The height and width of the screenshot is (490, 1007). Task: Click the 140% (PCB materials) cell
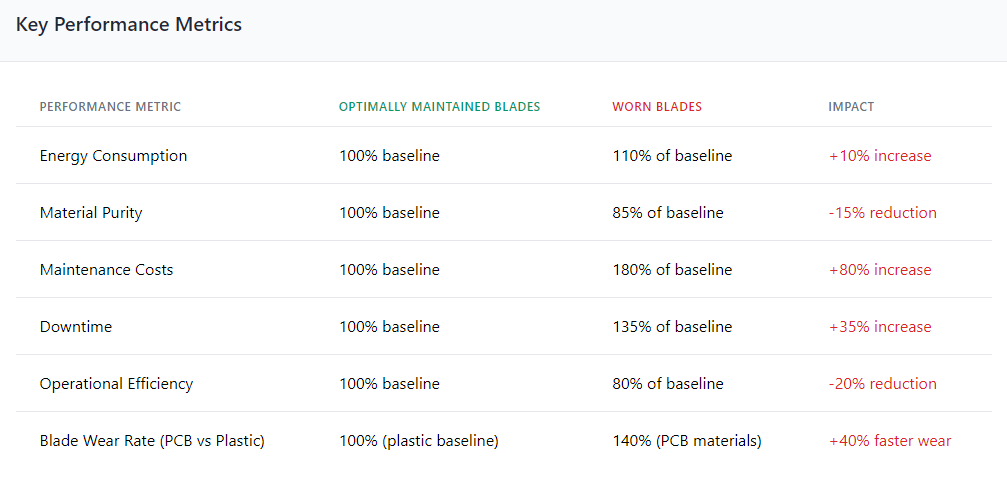pyautogui.click(x=687, y=441)
